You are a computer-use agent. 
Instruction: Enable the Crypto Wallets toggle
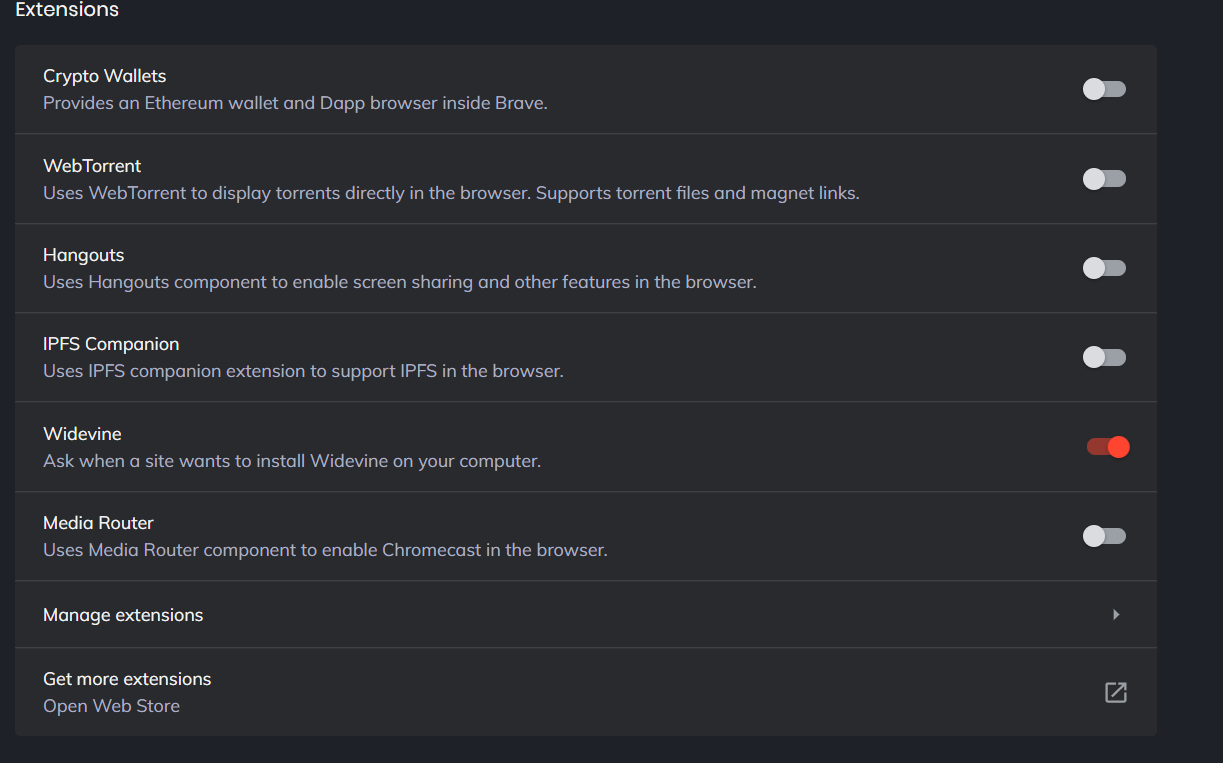point(1104,89)
